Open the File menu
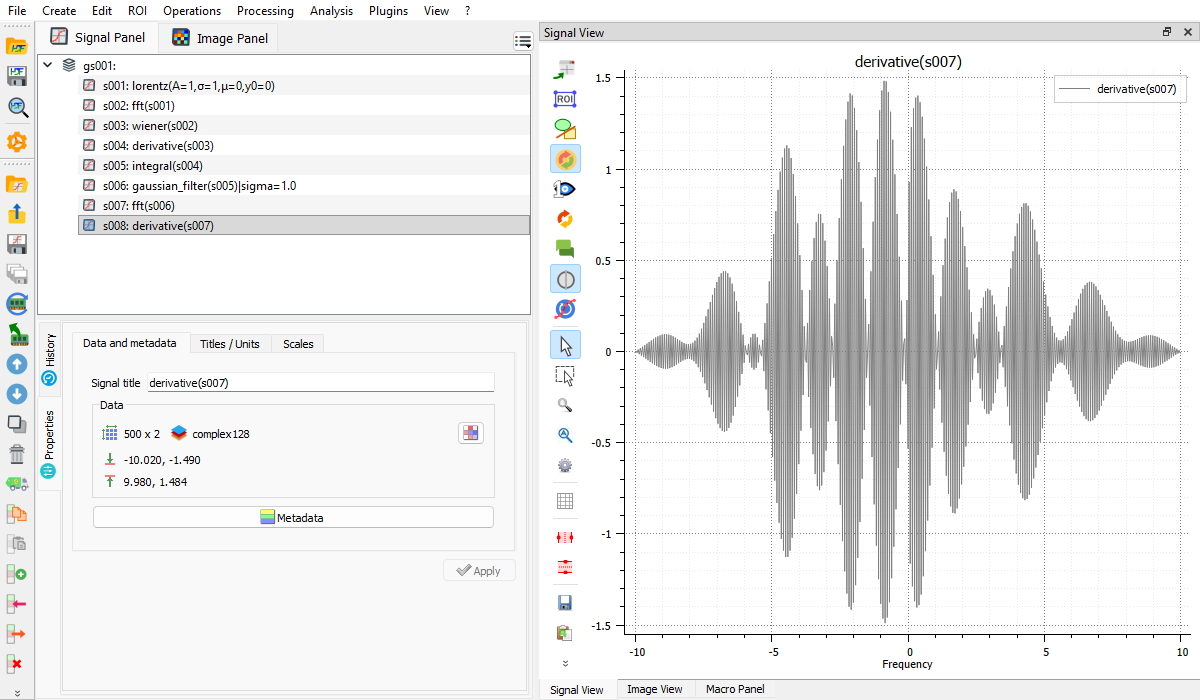Screen dimensions: 1200x700 tap(17, 11)
